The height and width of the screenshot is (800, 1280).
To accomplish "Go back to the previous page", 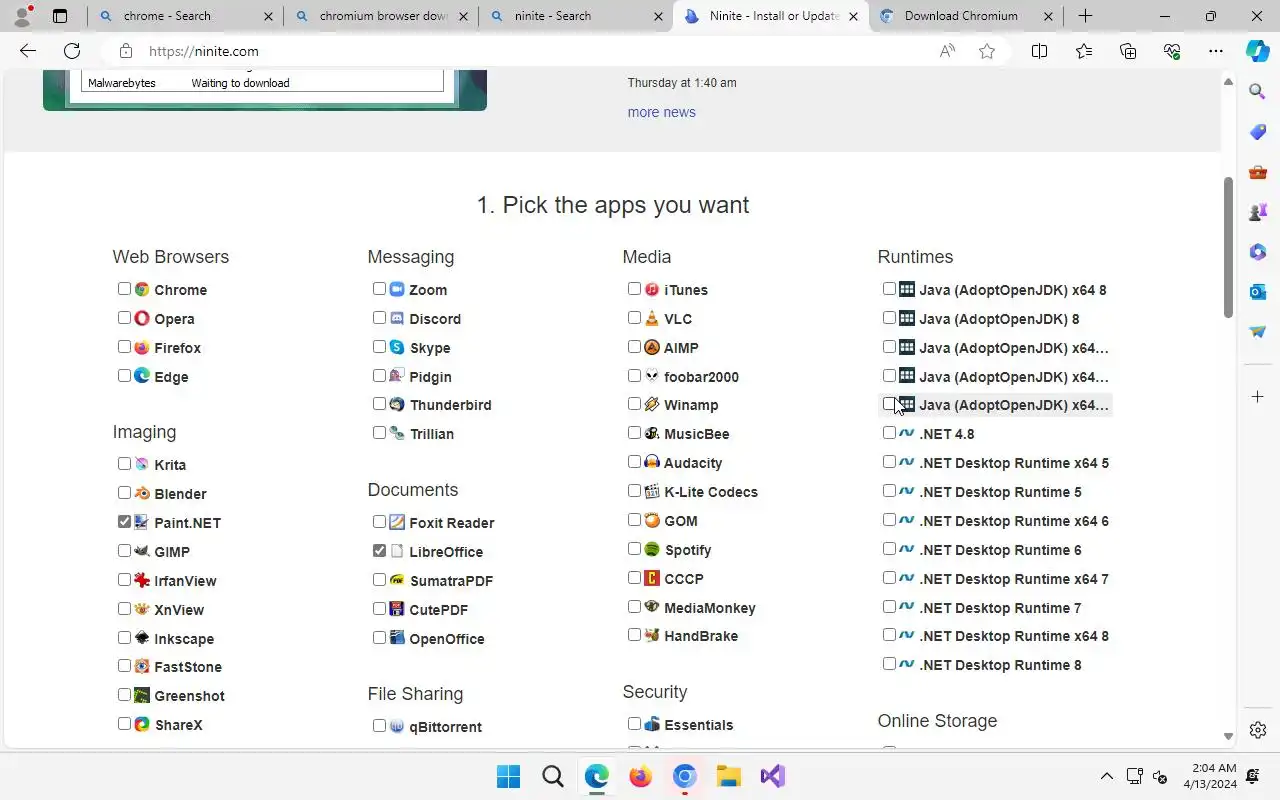I will click(x=28, y=51).
